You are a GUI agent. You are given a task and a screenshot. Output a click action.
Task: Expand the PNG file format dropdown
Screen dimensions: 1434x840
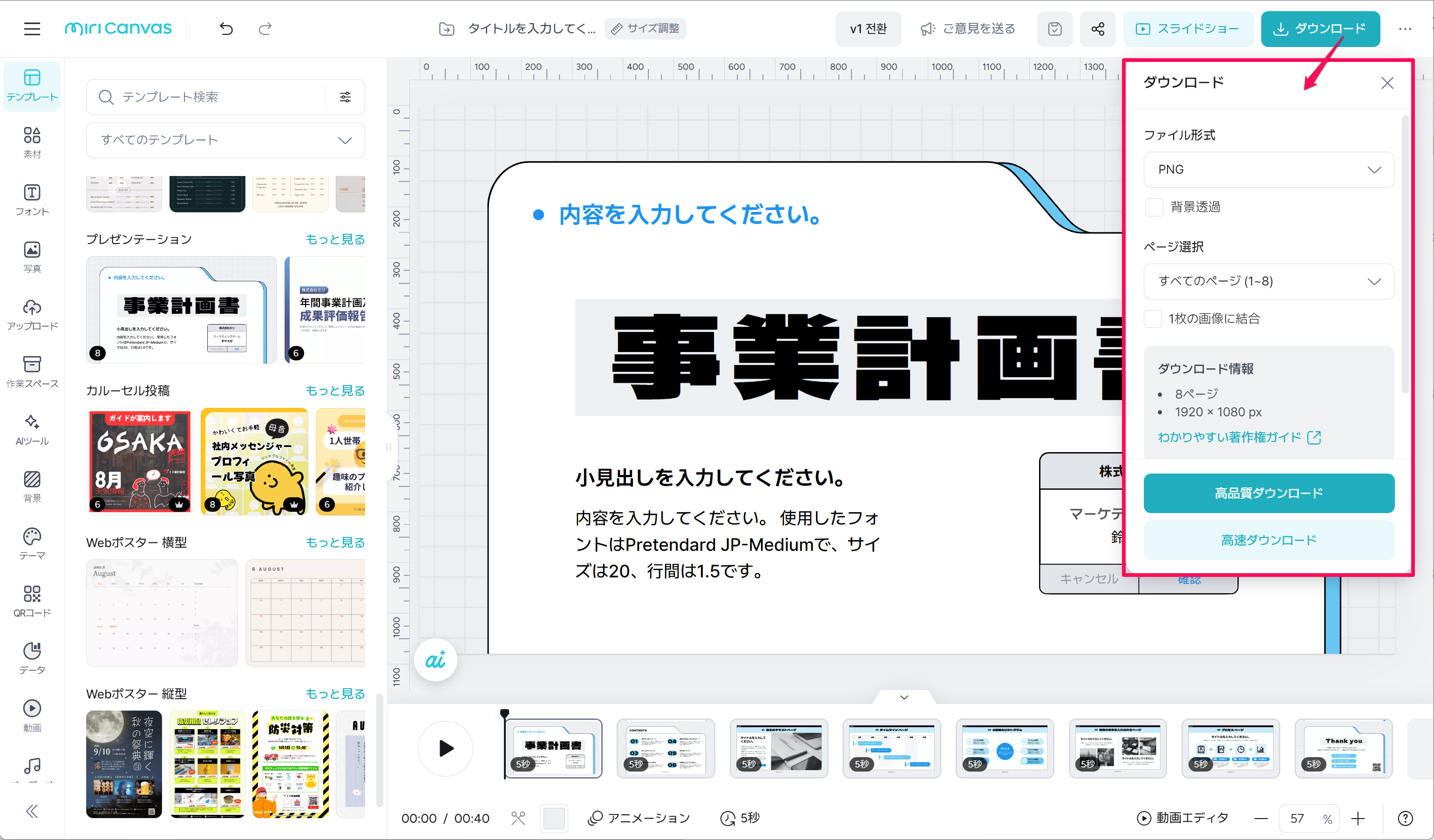coord(1268,169)
